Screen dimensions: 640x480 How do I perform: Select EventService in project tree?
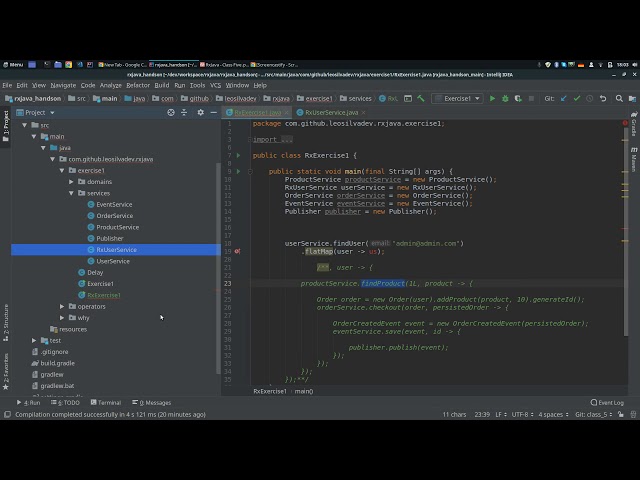pyautogui.click(x=114, y=204)
